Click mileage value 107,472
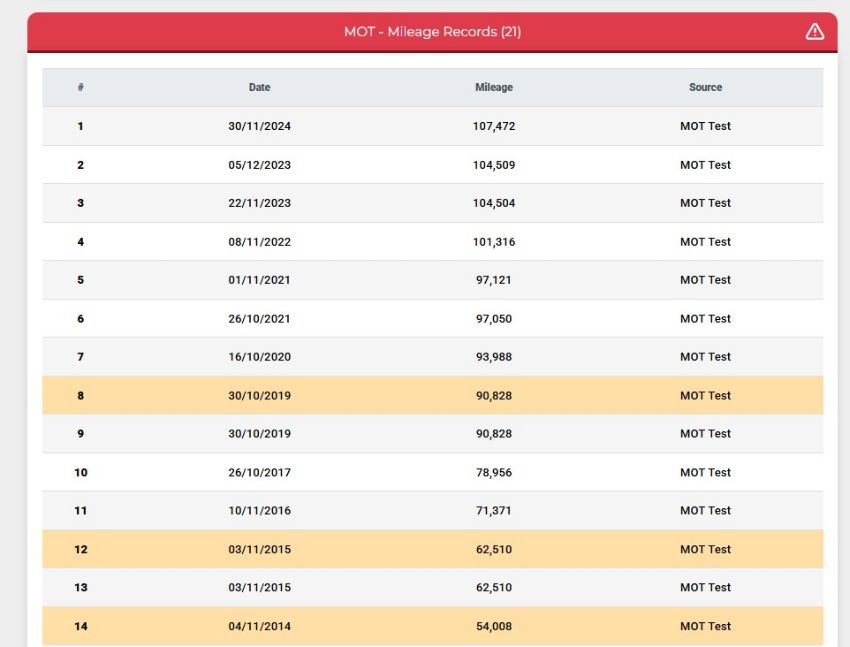This screenshot has width=850, height=647. pos(493,126)
